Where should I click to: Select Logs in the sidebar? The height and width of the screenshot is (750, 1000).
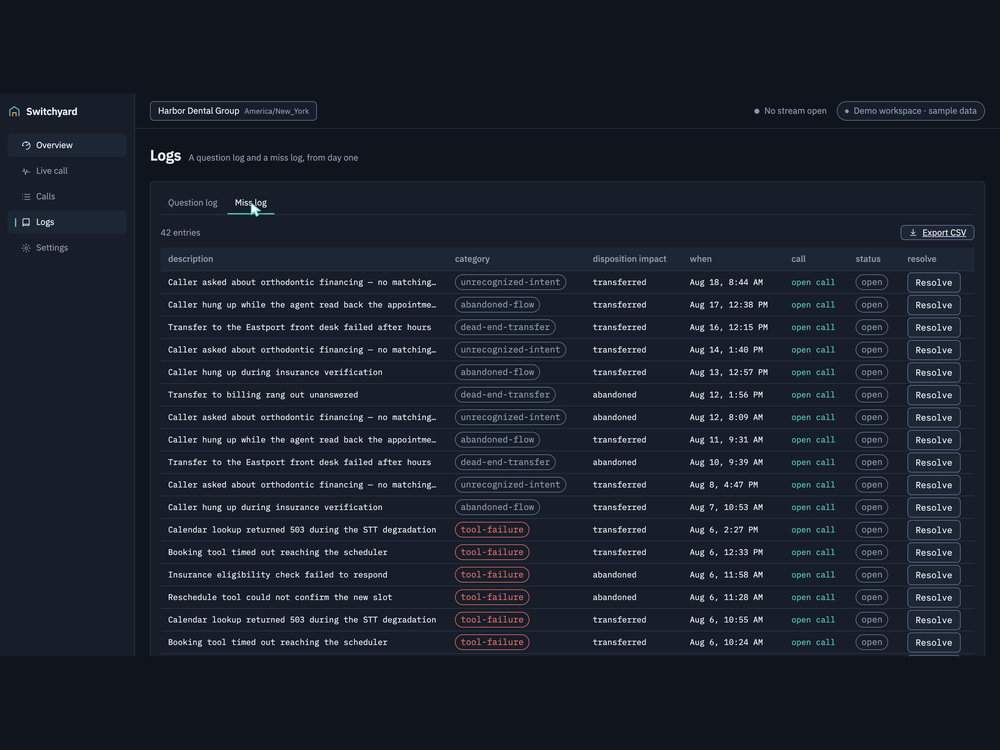(x=67, y=222)
